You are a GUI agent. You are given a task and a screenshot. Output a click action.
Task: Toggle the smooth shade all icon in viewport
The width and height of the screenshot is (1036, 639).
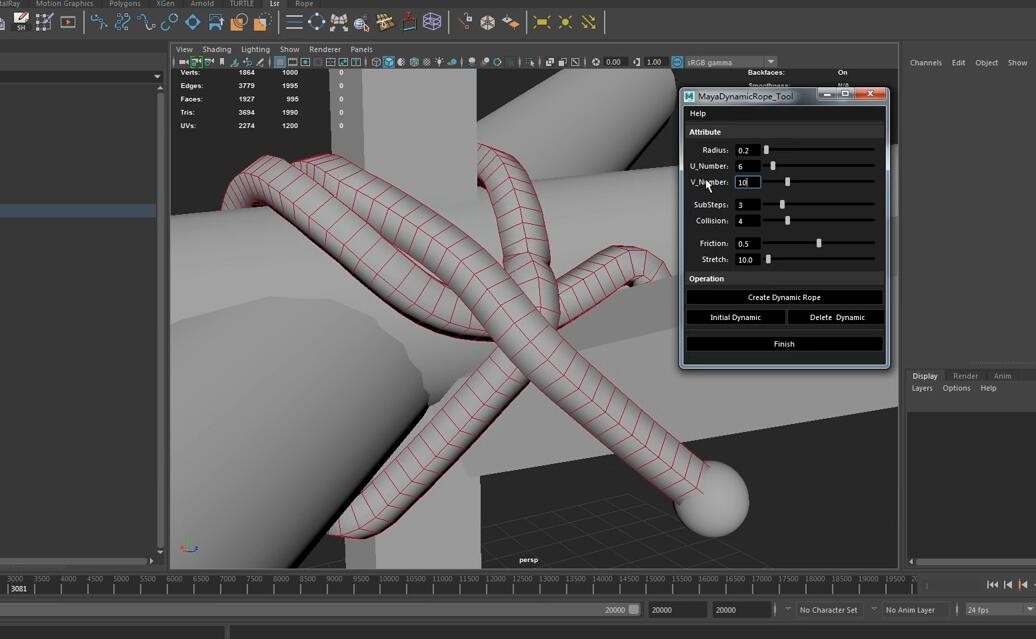[388, 62]
